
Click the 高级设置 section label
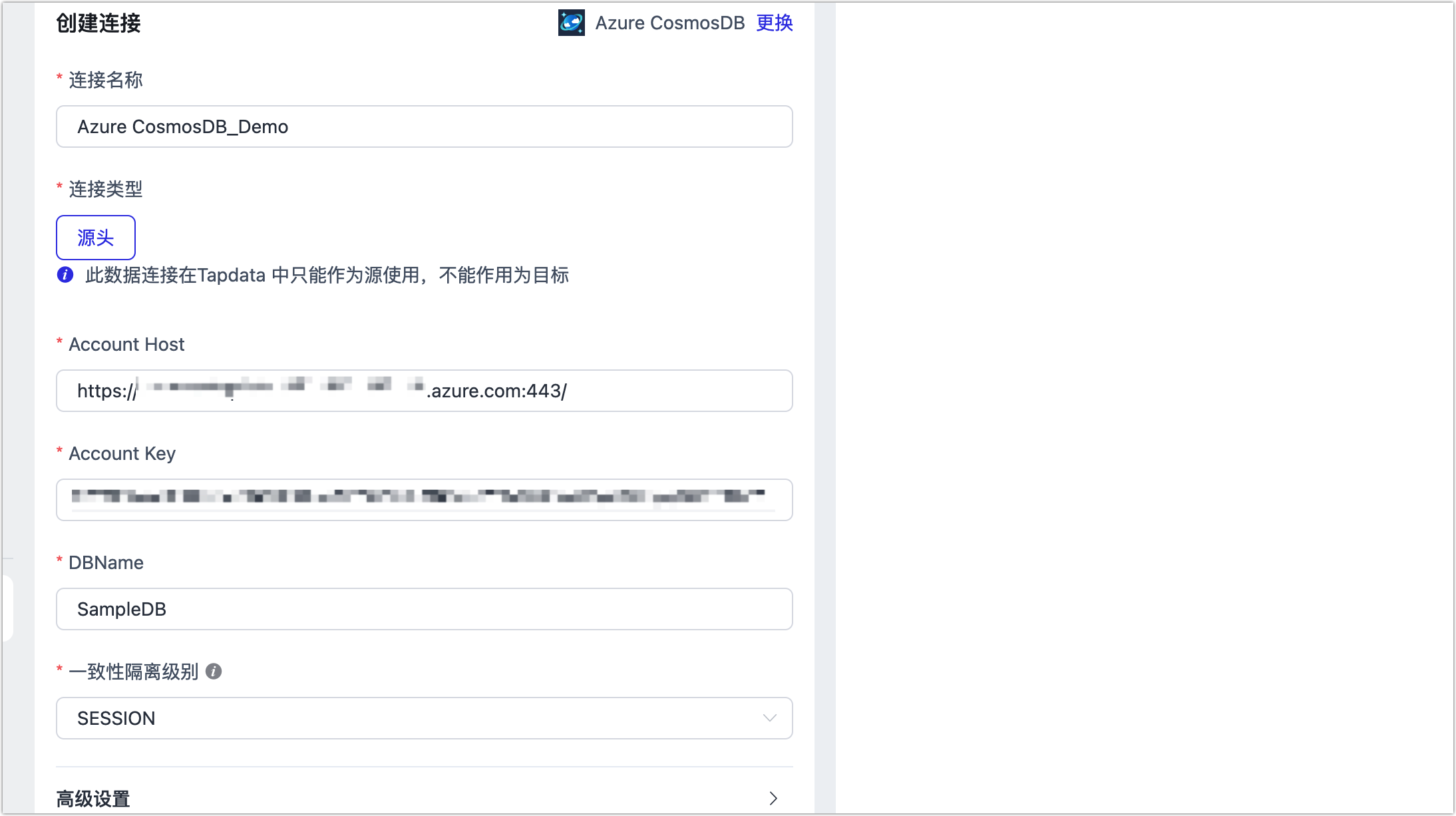(92, 798)
